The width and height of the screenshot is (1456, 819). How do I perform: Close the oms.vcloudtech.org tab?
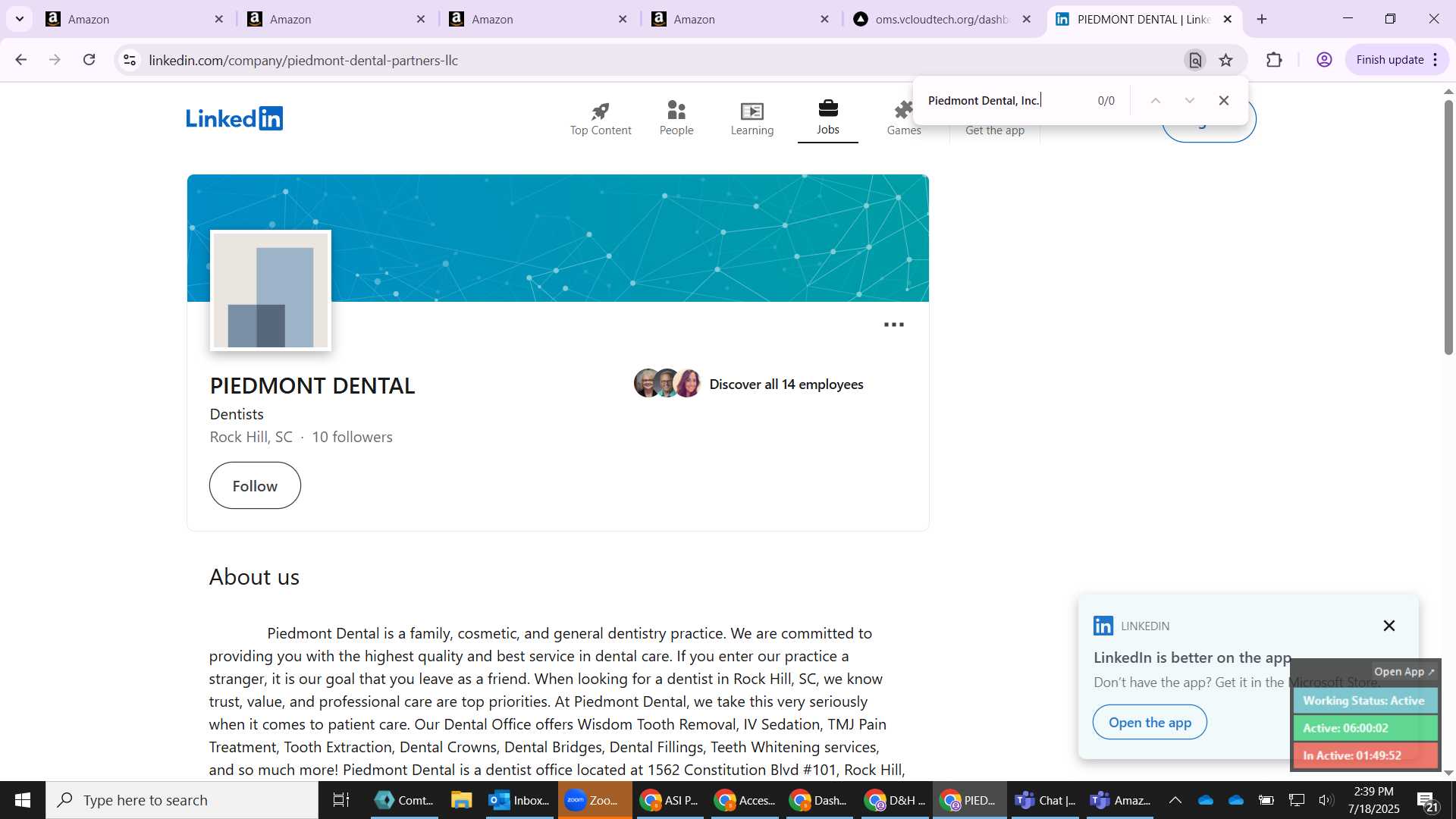(x=1027, y=19)
